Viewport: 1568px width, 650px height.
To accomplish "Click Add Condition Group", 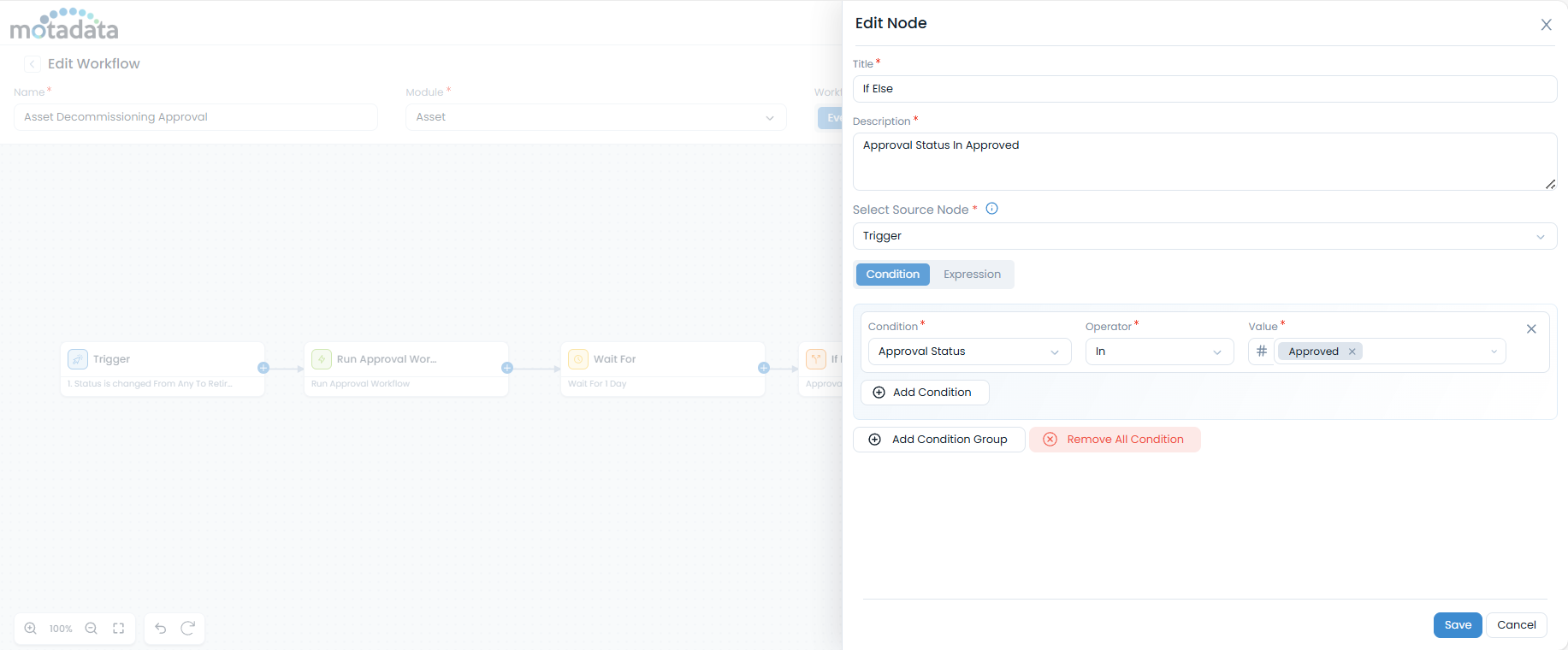I will 938,440.
